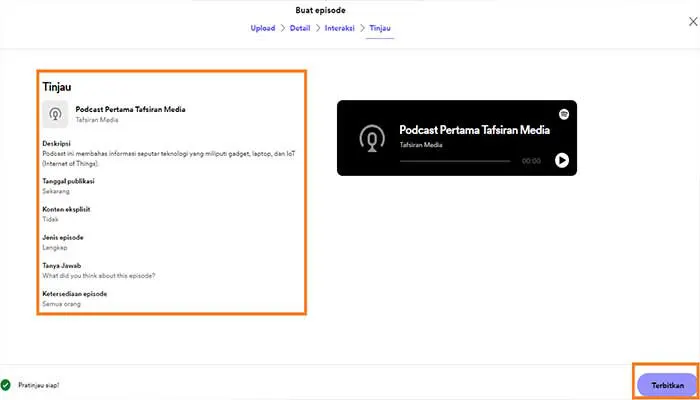700x400 pixels.
Task: Click the chevron between Detail and Interaksi
Action: pos(318,28)
